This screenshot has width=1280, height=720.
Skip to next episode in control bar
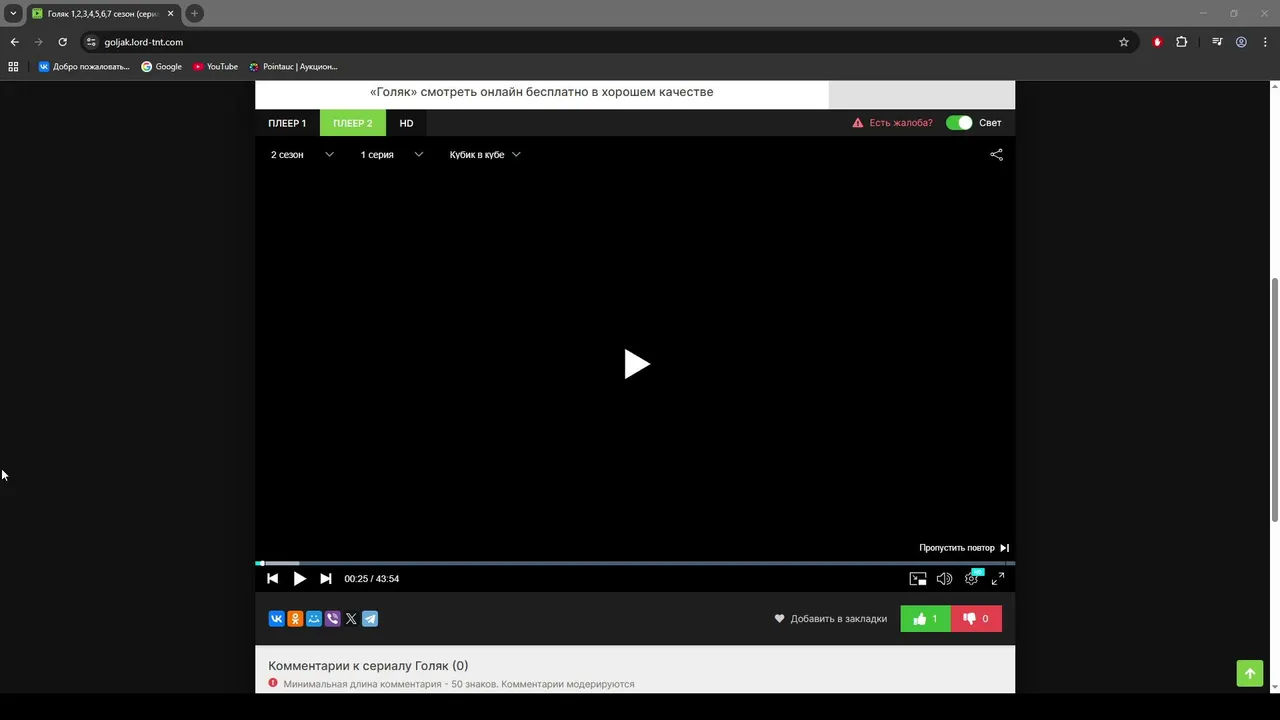tap(326, 579)
